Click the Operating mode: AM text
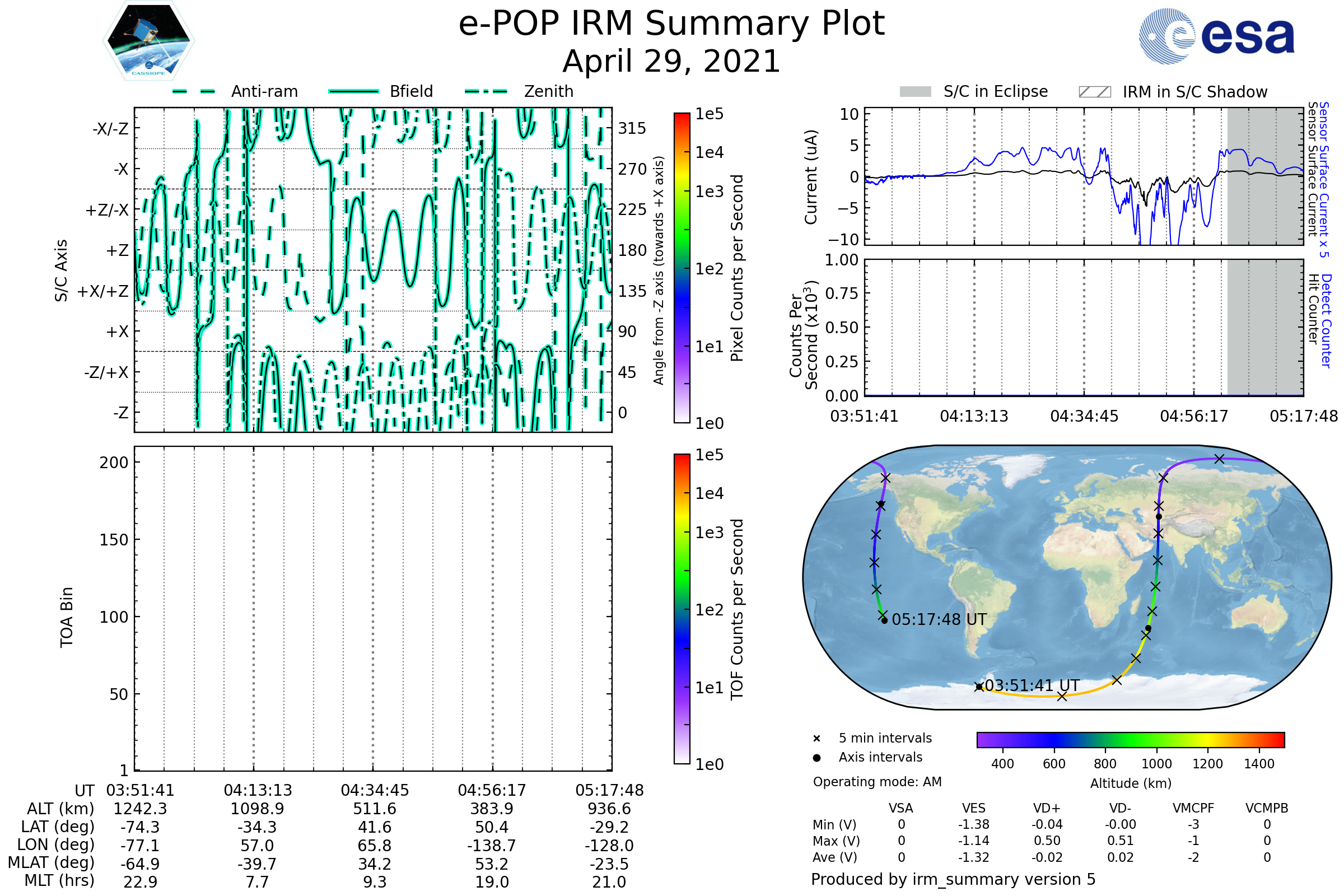 877,782
